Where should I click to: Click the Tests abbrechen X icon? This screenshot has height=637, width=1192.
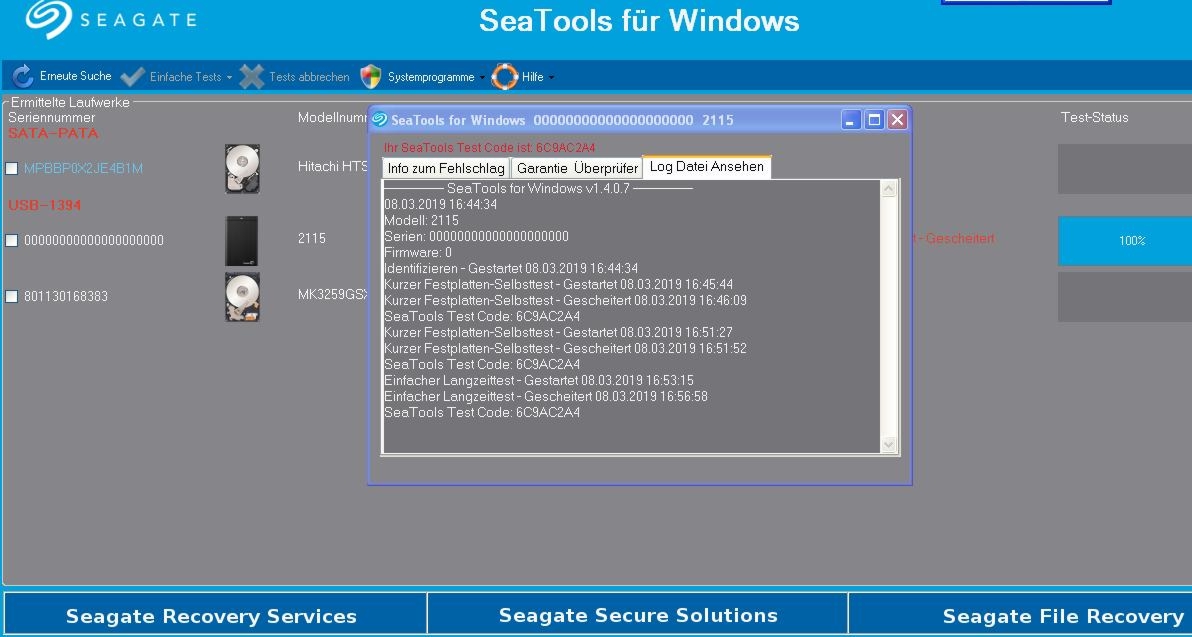(252, 76)
